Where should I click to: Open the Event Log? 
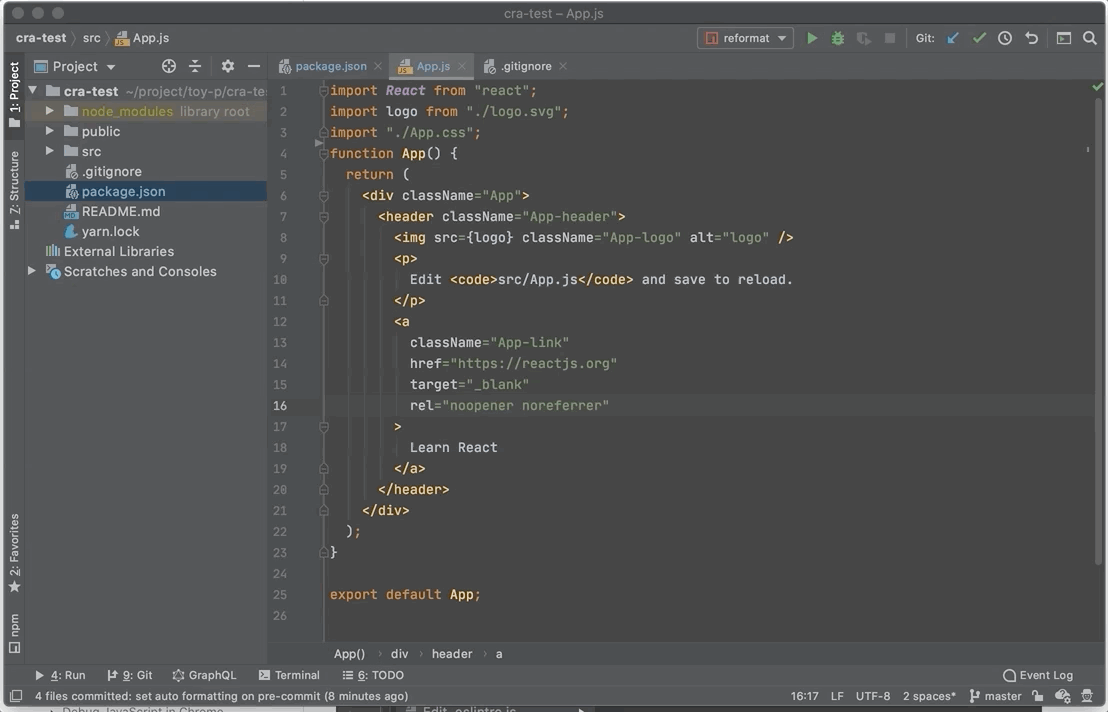[x=1038, y=675]
